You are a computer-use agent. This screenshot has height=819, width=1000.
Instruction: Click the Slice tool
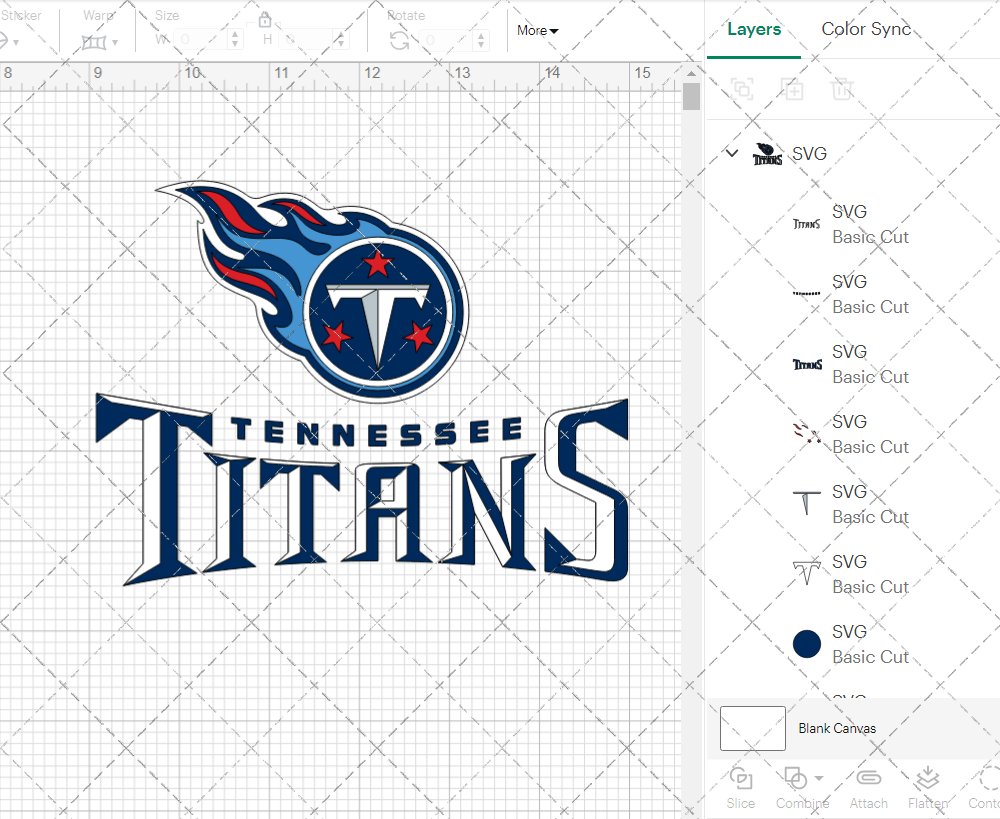point(740,789)
